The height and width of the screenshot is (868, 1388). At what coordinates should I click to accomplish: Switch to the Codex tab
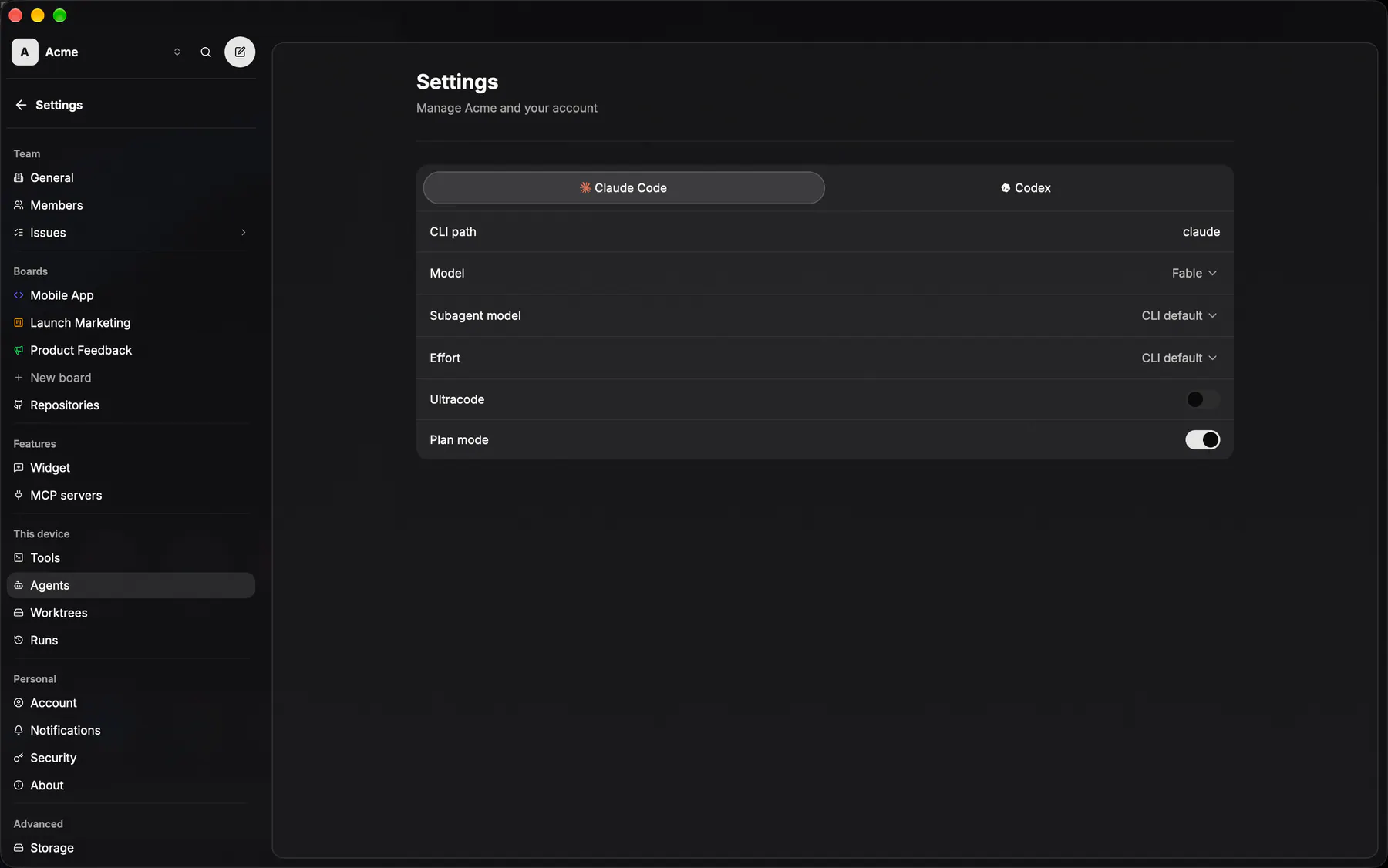click(x=1026, y=188)
